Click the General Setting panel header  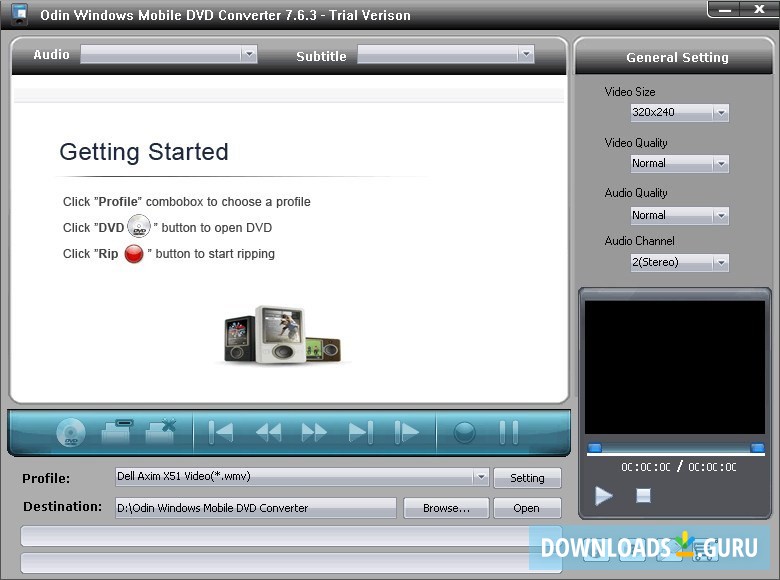pyautogui.click(x=674, y=57)
